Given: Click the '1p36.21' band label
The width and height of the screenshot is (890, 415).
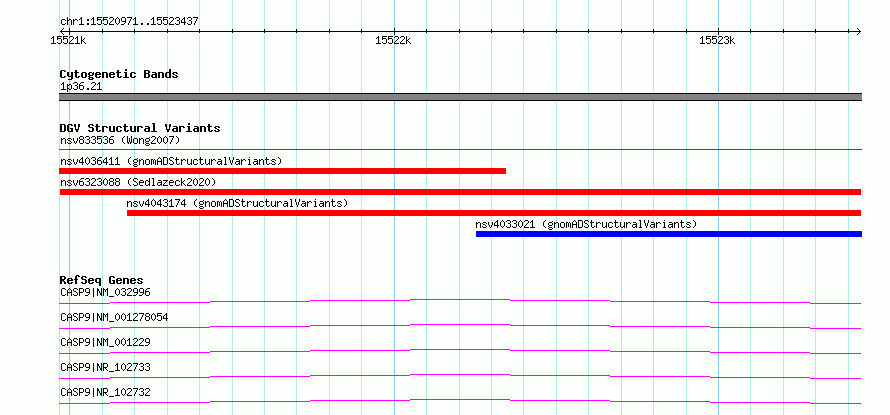Looking at the screenshot, I should click(x=81, y=87).
